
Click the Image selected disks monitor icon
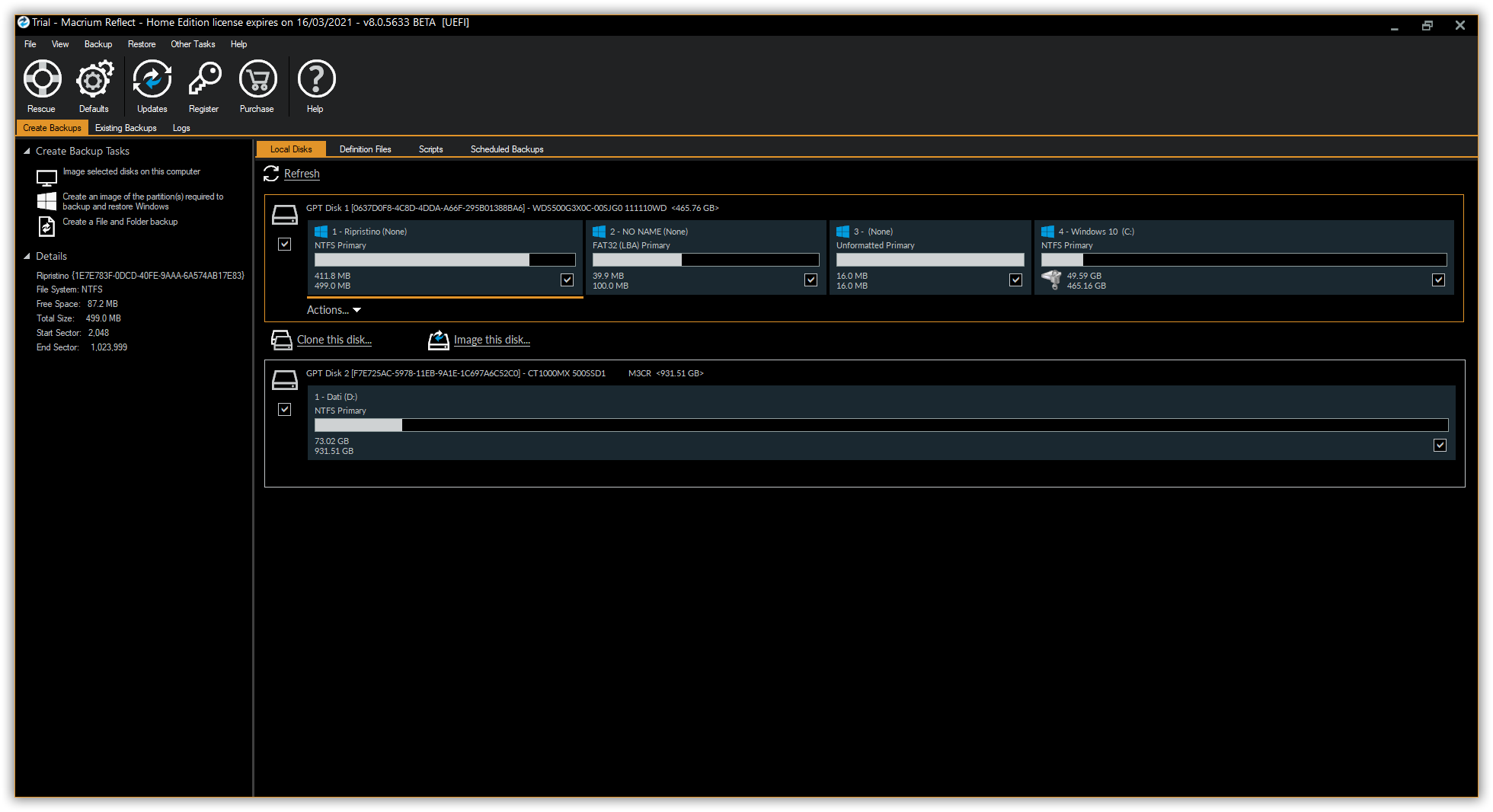coord(46,177)
